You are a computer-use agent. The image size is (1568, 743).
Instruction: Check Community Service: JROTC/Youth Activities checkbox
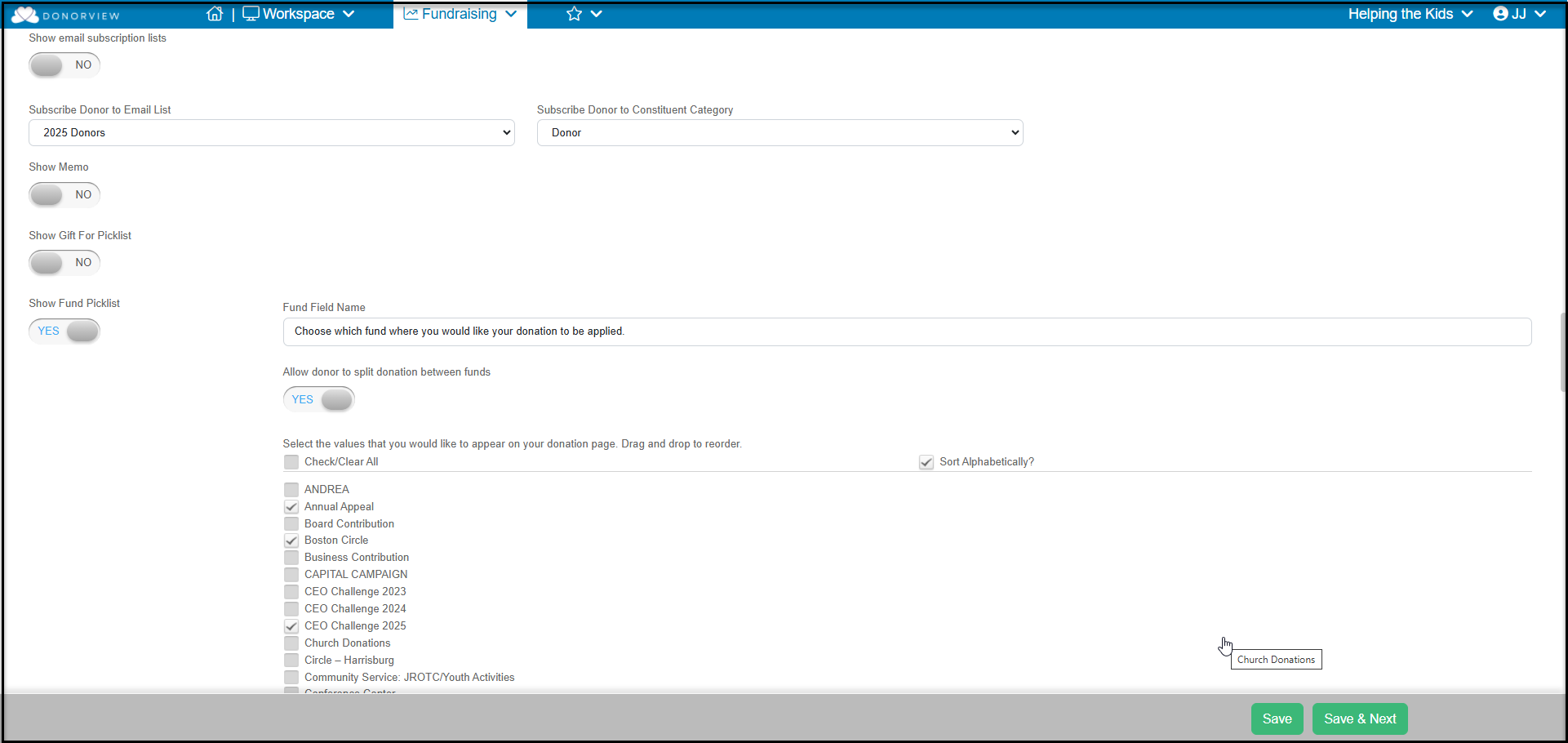(291, 678)
